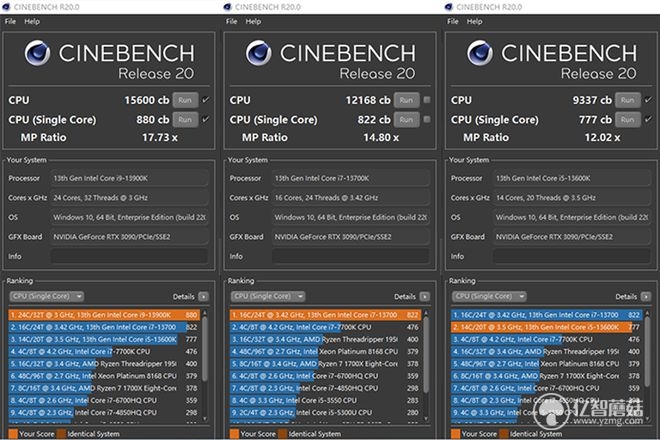Toggle single core checkbox next to 822 cb
The width and height of the screenshot is (660, 440).
pyautogui.click(x=427, y=119)
